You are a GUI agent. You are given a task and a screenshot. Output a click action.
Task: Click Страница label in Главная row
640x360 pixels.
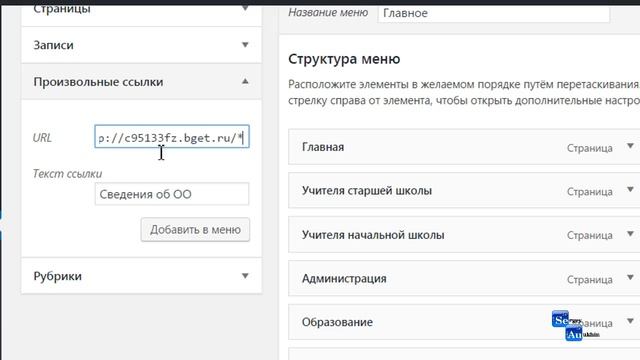click(x=589, y=148)
